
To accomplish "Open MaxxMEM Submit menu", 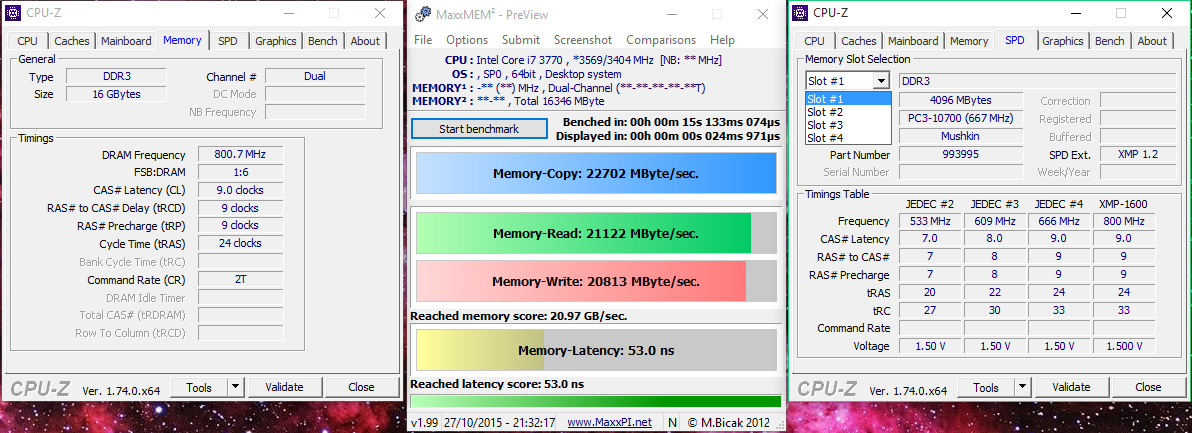I will pyautogui.click(x=521, y=40).
